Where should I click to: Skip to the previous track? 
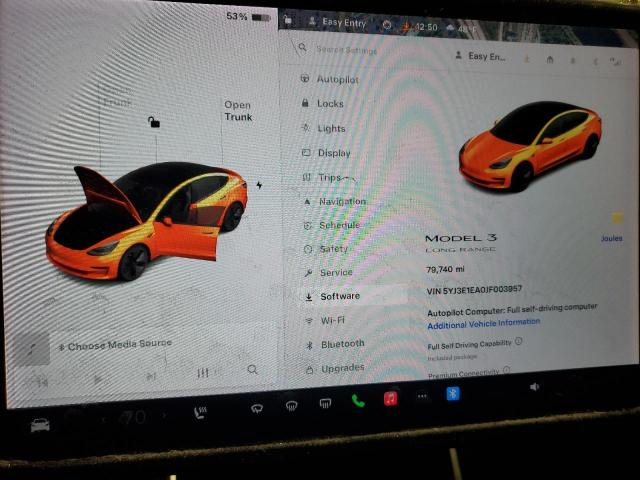coord(42,382)
